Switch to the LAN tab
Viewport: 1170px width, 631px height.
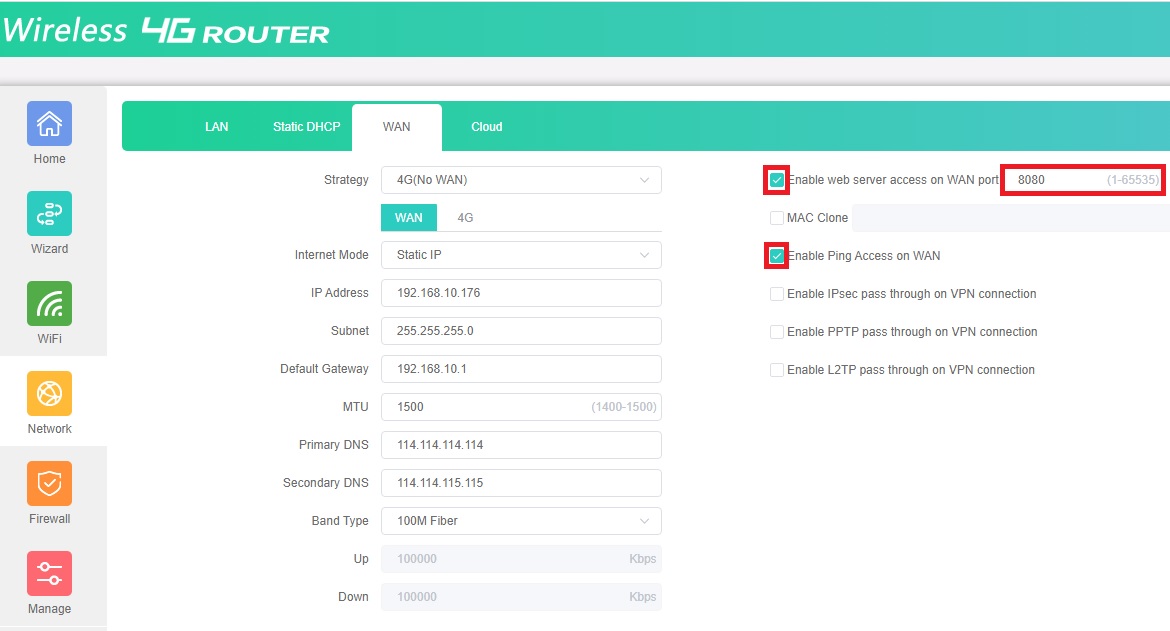[x=216, y=127]
